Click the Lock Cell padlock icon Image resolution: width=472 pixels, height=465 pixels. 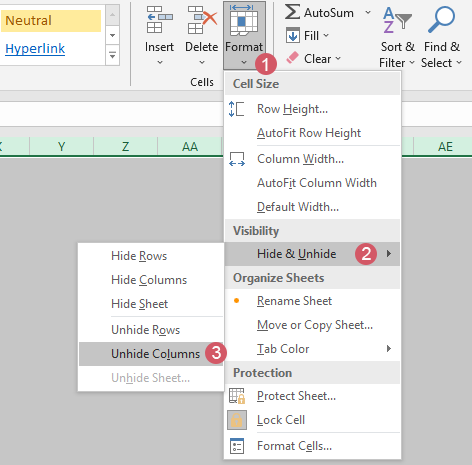237,420
